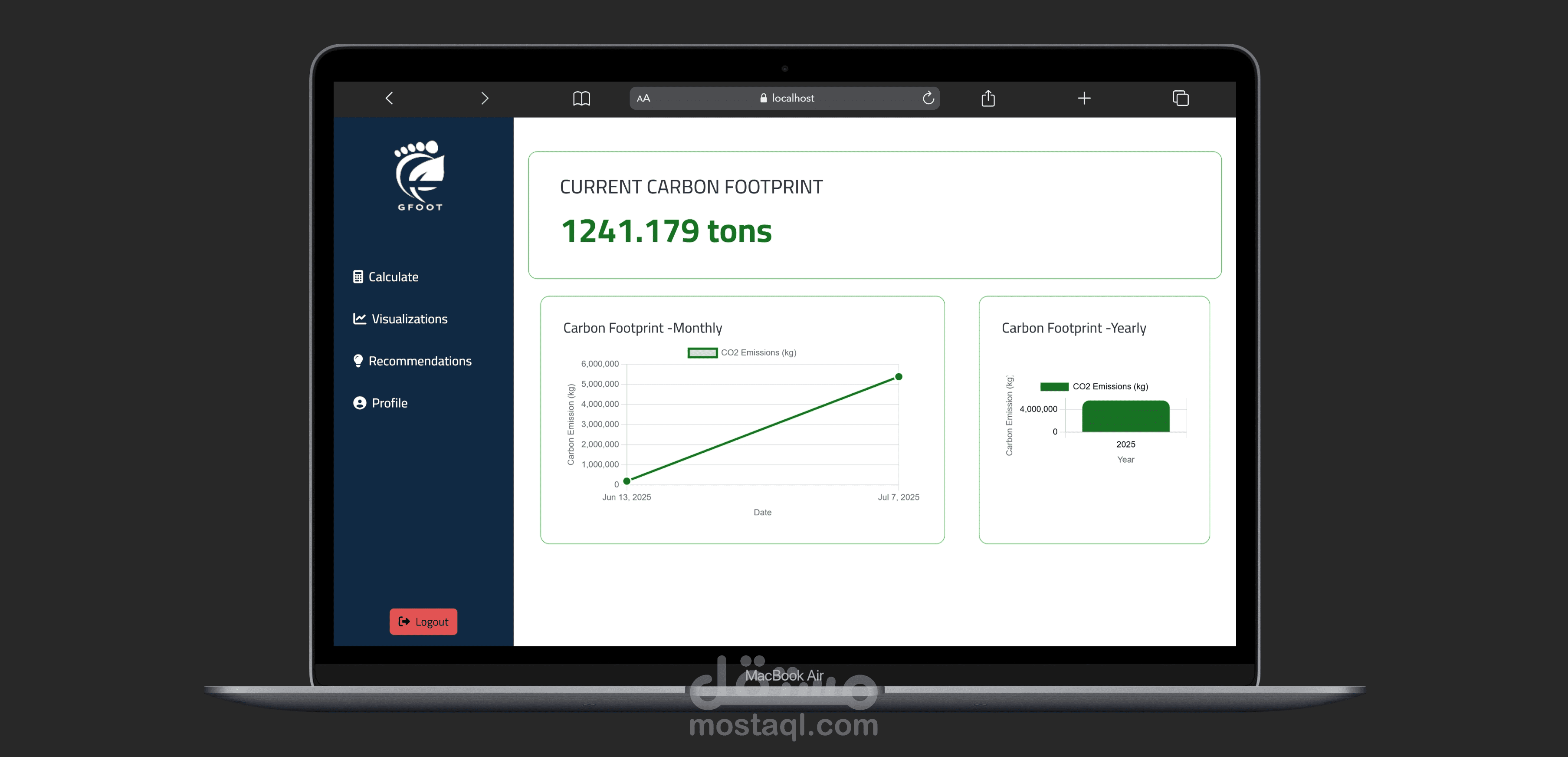Click the reload page icon

[x=928, y=98]
